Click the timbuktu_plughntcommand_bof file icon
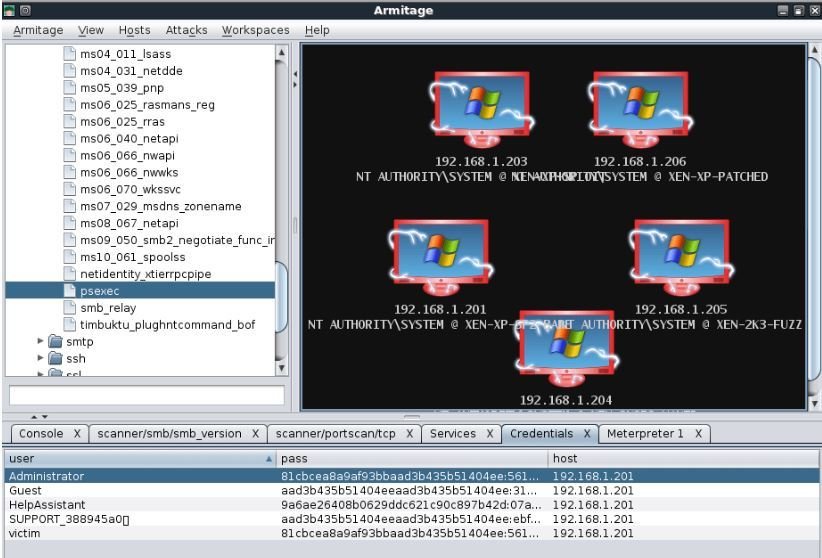Image resolution: width=822 pixels, height=558 pixels. (x=69, y=325)
